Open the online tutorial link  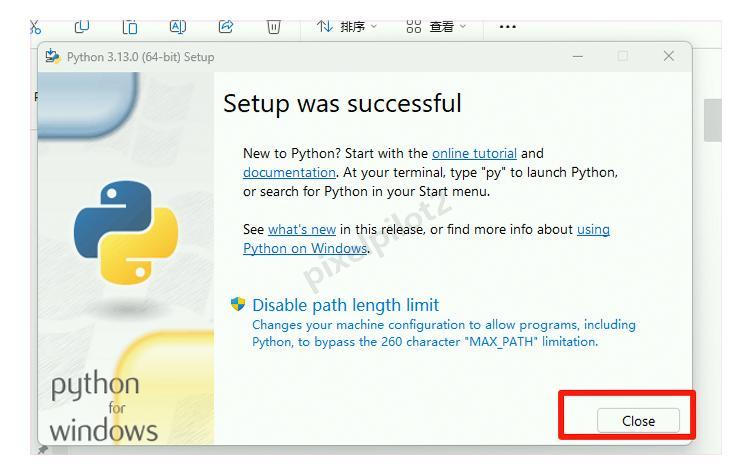pos(474,153)
